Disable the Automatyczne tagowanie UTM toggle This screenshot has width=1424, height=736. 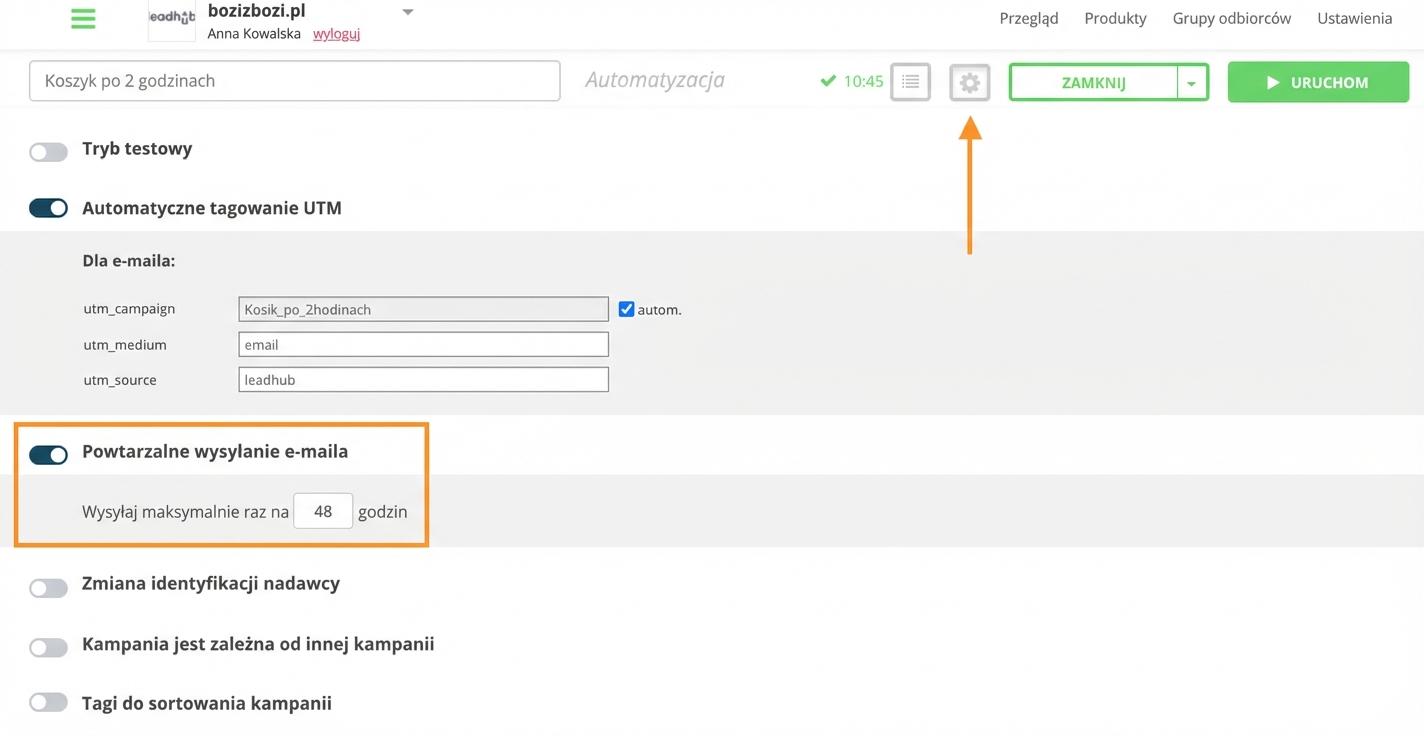(x=48, y=208)
